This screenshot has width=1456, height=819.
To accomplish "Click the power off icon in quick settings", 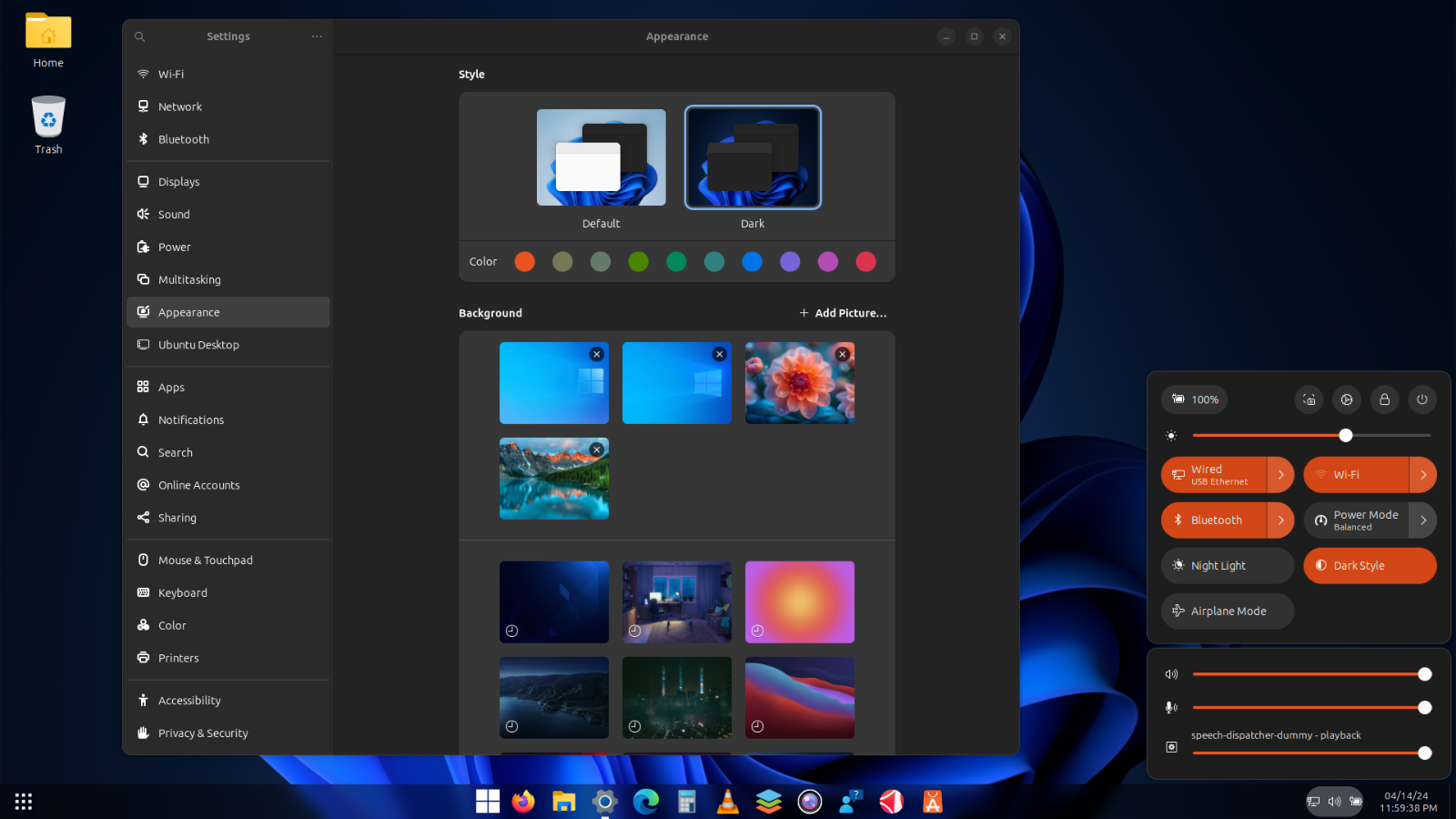I will tap(1422, 399).
